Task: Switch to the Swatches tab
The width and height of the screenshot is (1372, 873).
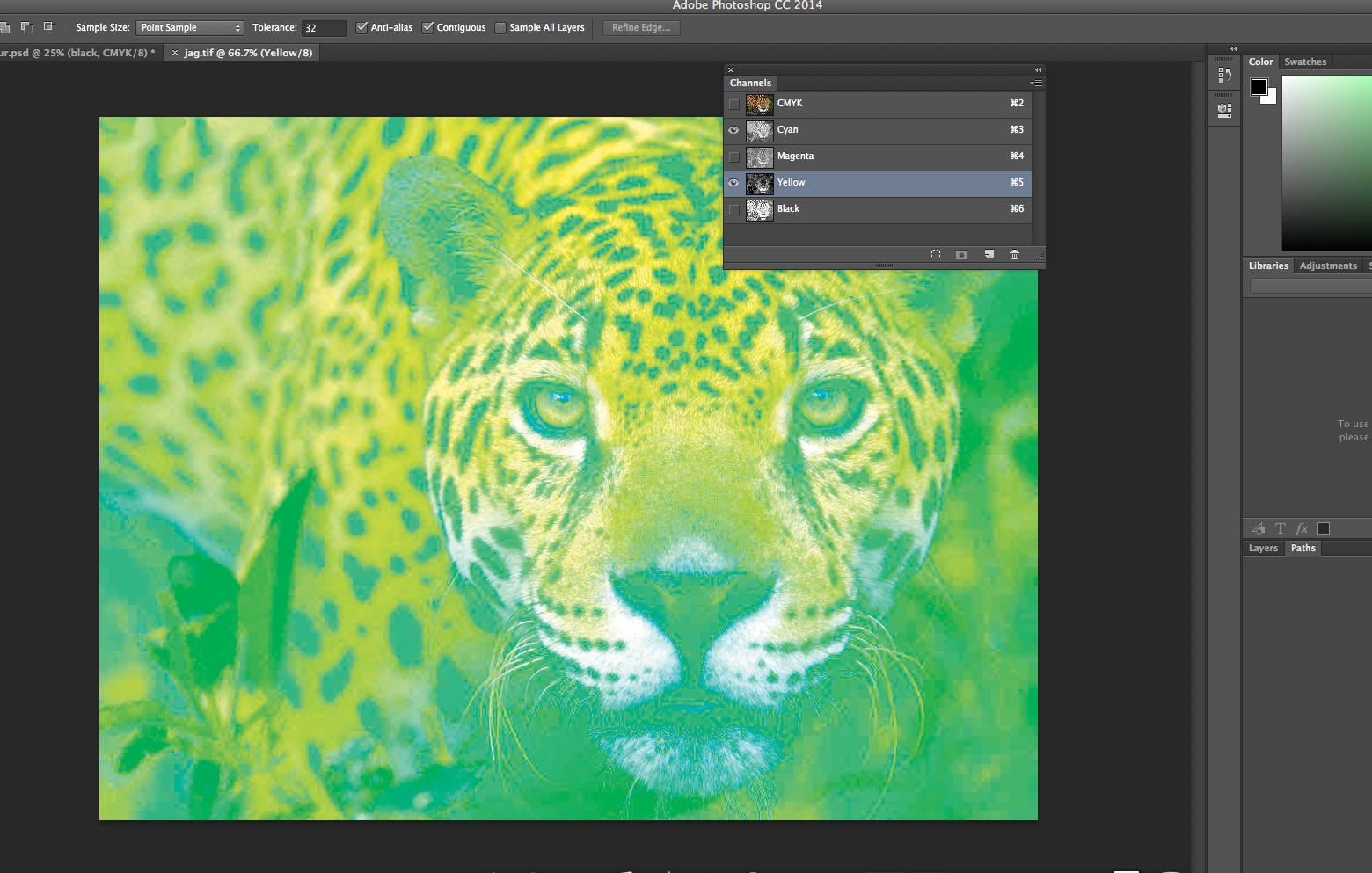Action: pyautogui.click(x=1305, y=62)
